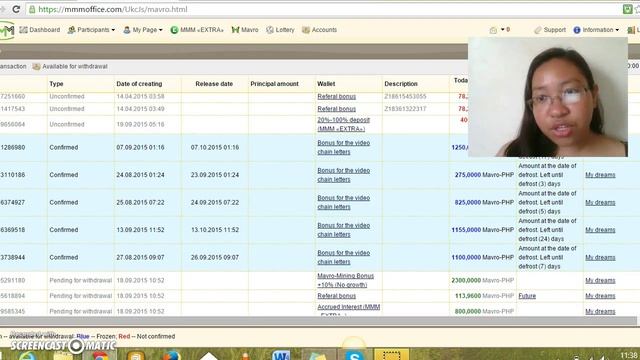640x360 pixels.
Task: Click the release date 07.10.2015 01:16
Action: 215,147
